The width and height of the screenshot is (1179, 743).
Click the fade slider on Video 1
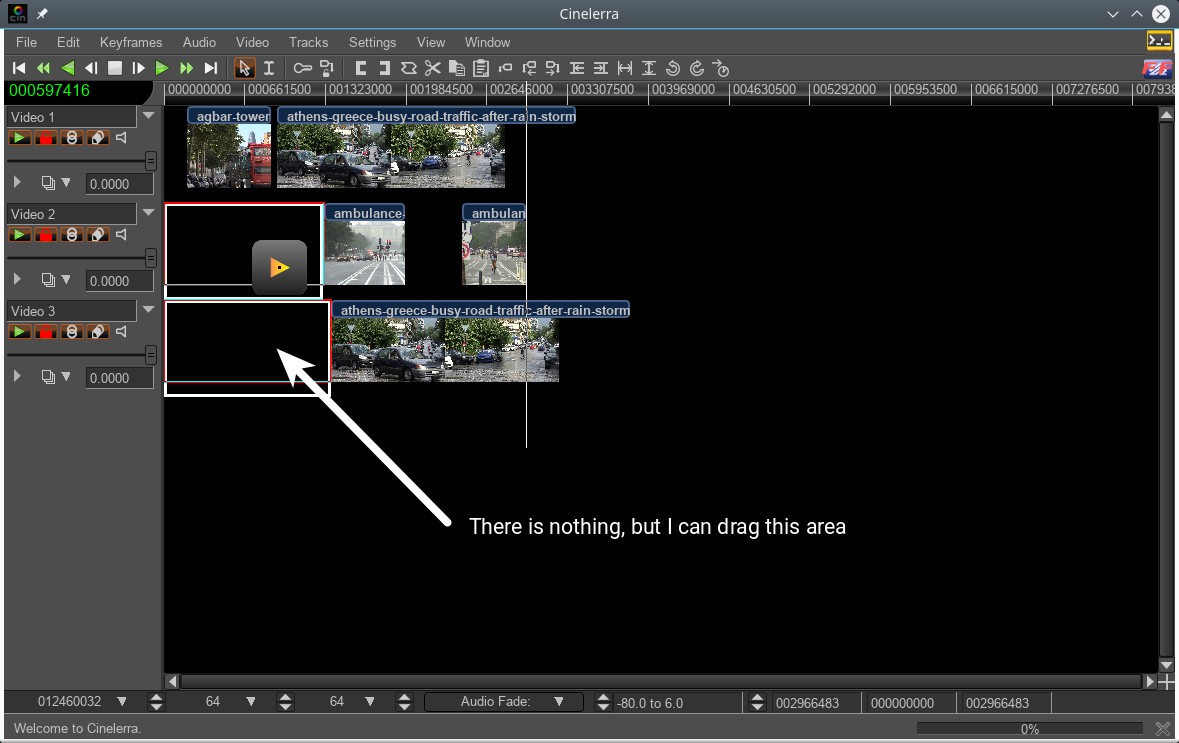(x=150, y=161)
